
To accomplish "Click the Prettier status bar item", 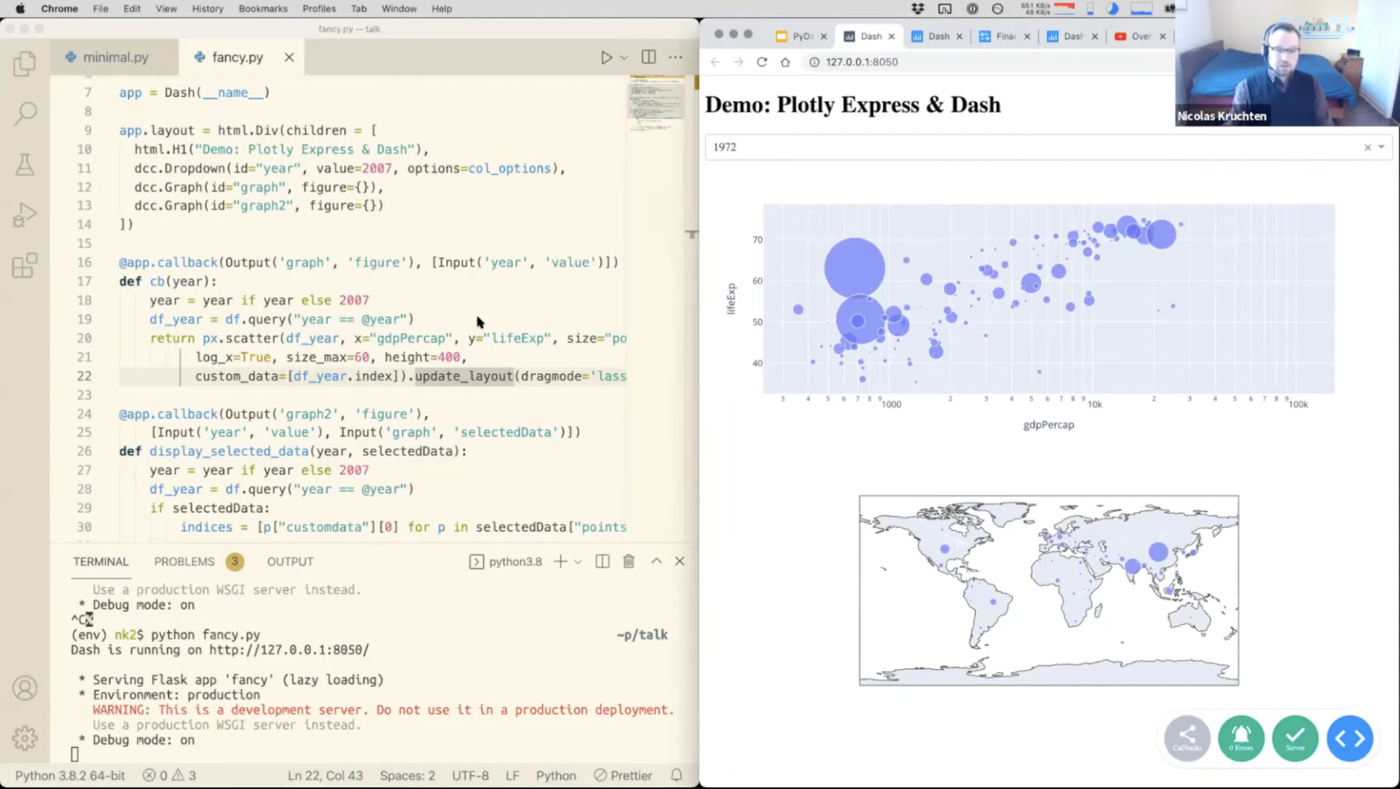I will click(623, 775).
